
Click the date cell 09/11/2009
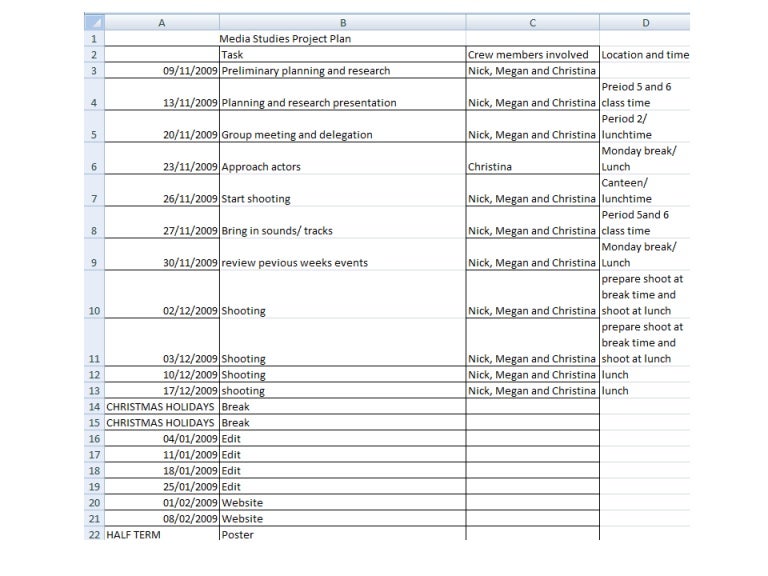click(161, 71)
